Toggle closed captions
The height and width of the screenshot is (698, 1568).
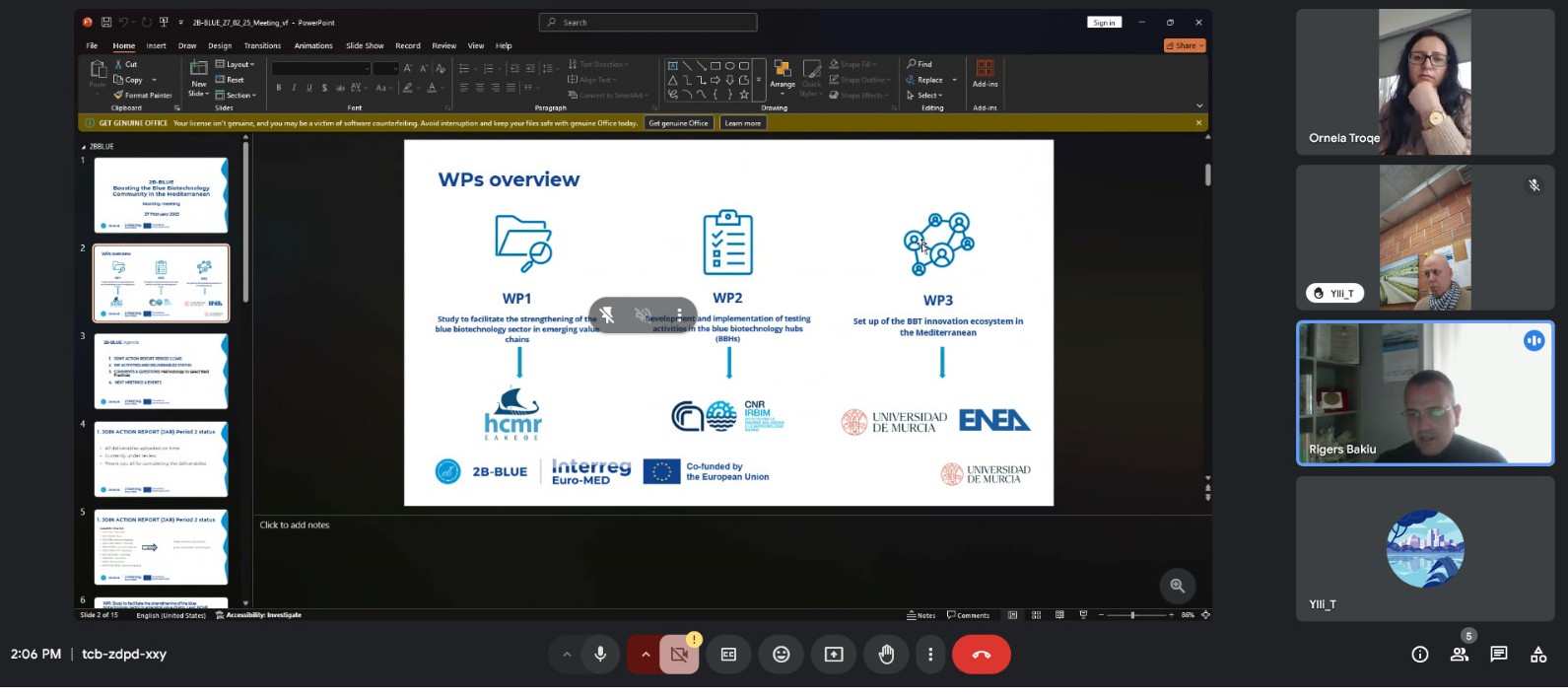point(728,655)
